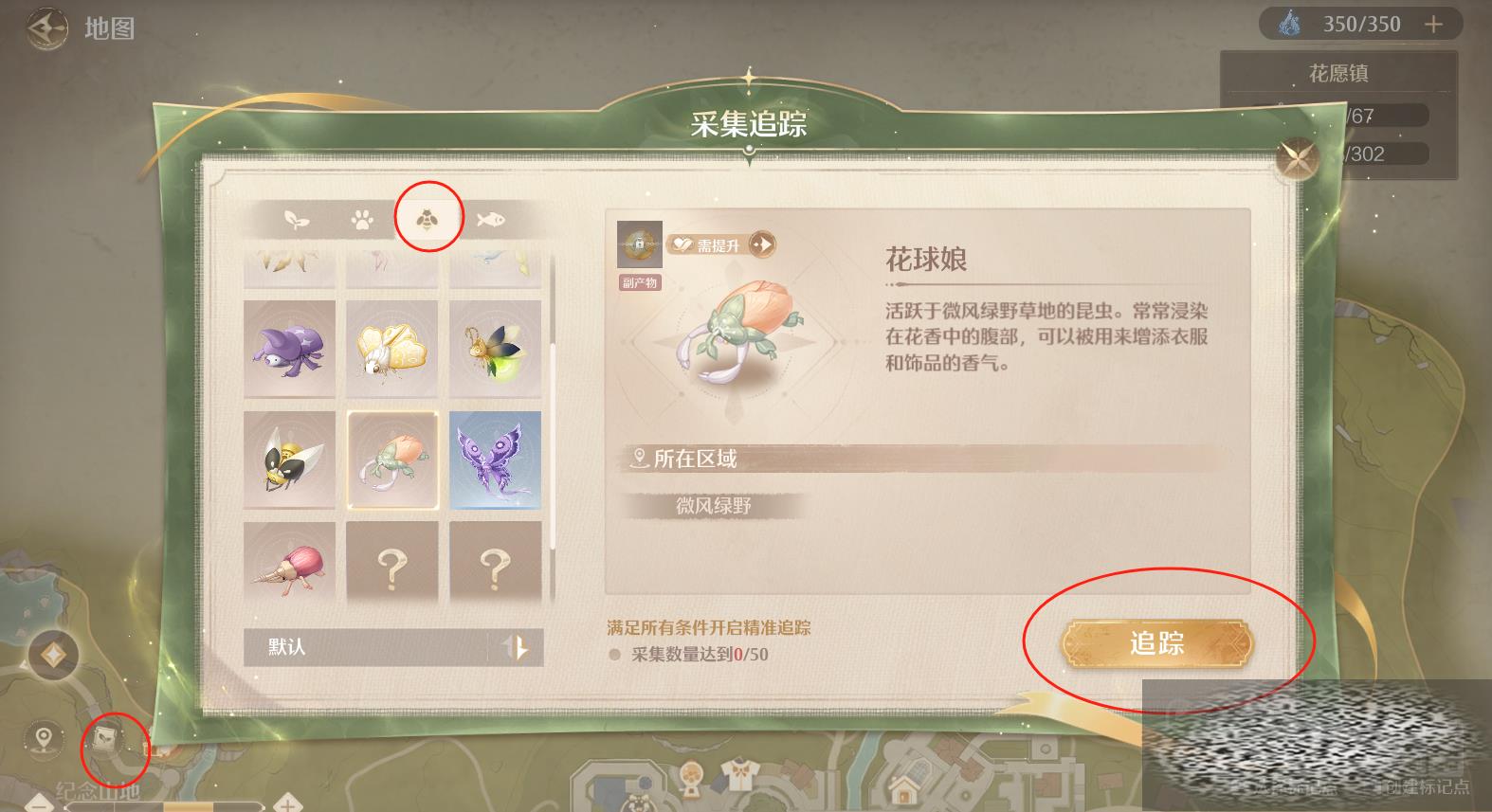The height and width of the screenshot is (812, 1492).
Task: Go back using top-left arrow icon
Action: [46, 29]
